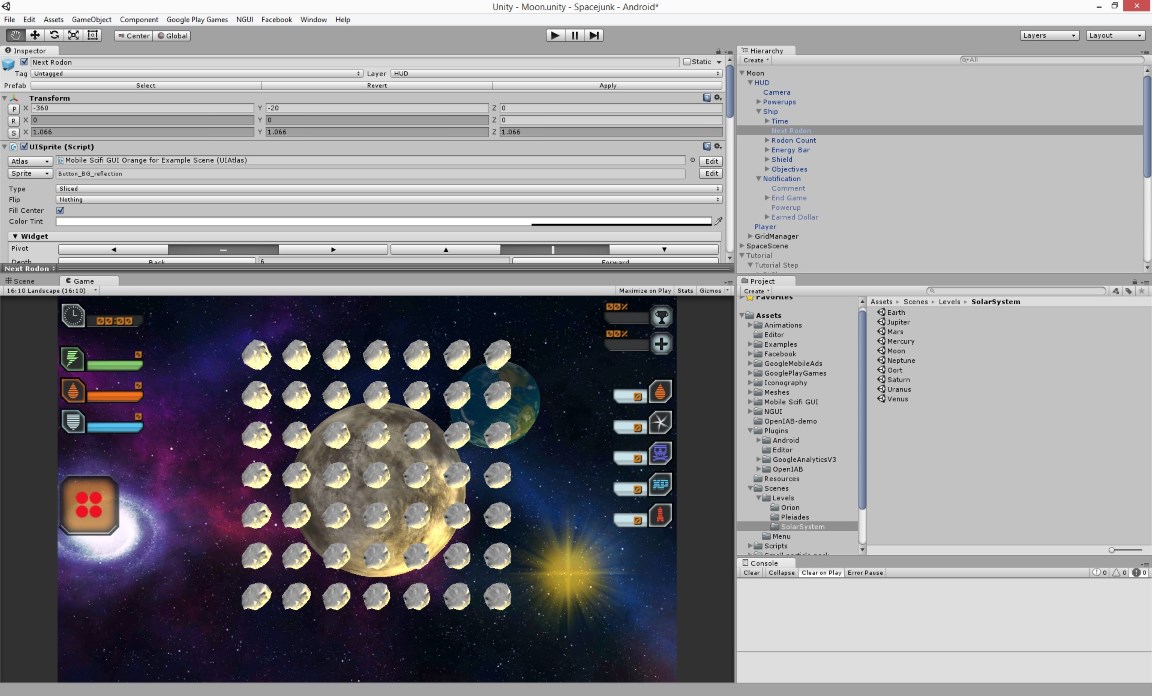The image size is (1152, 696).
Task: Click the Apply prefab button
Action: pyautogui.click(x=608, y=85)
